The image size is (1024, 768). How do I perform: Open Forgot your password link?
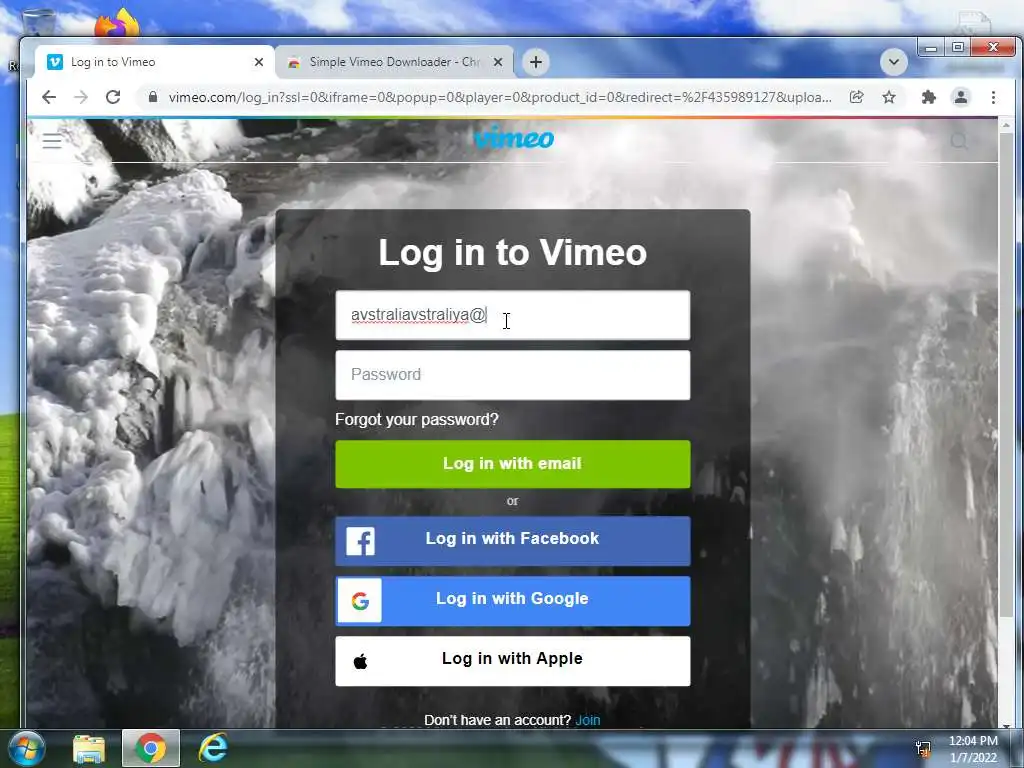coord(417,419)
